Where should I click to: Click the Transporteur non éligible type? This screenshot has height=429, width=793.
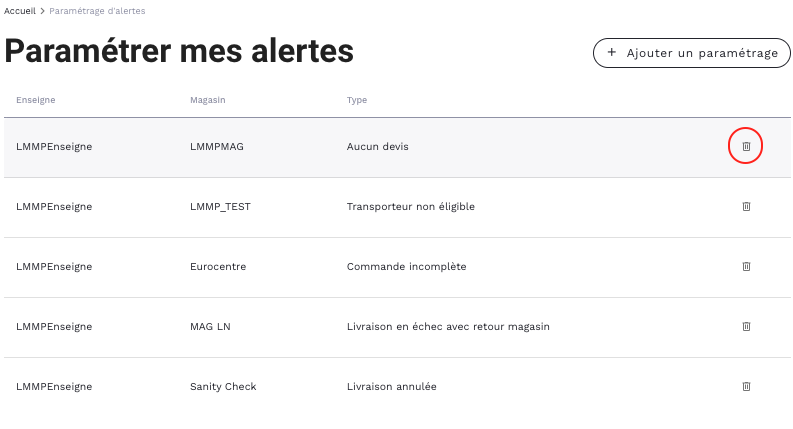click(410, 207)
